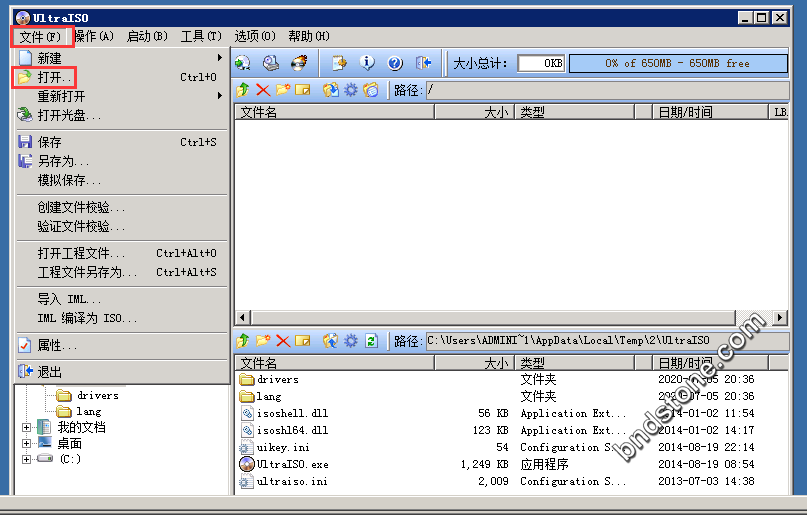Expand the 新建 submenu
This screenshot has width=807, height=515.
(x=121, y=58)
